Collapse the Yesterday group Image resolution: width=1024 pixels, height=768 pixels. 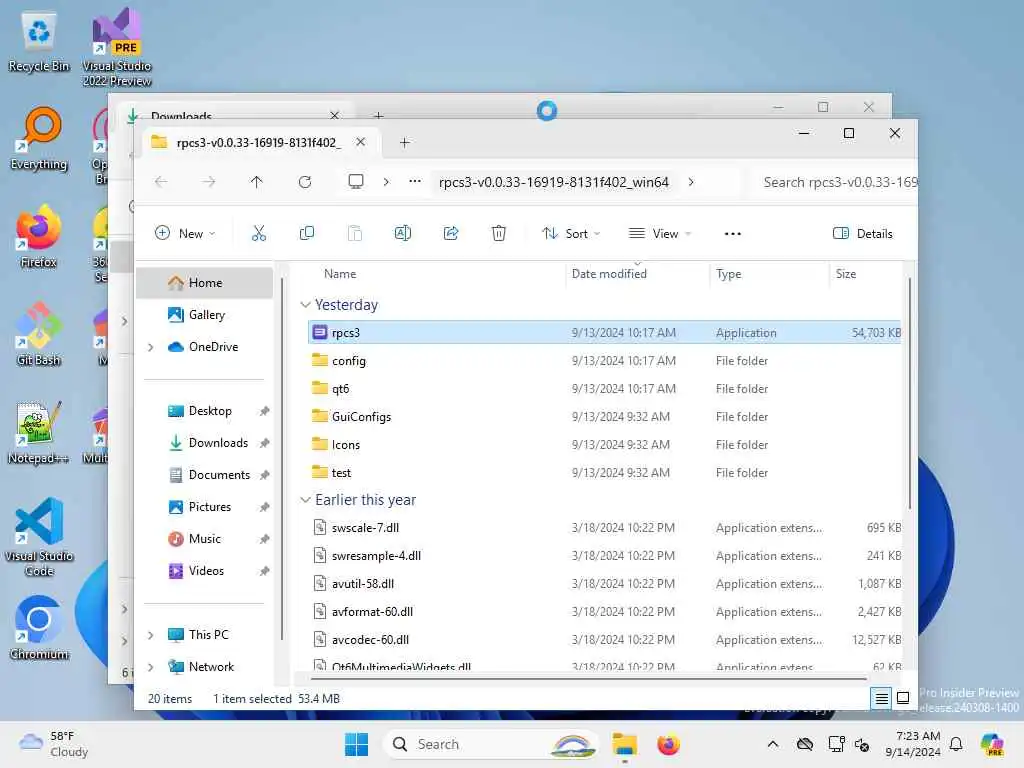305,305
